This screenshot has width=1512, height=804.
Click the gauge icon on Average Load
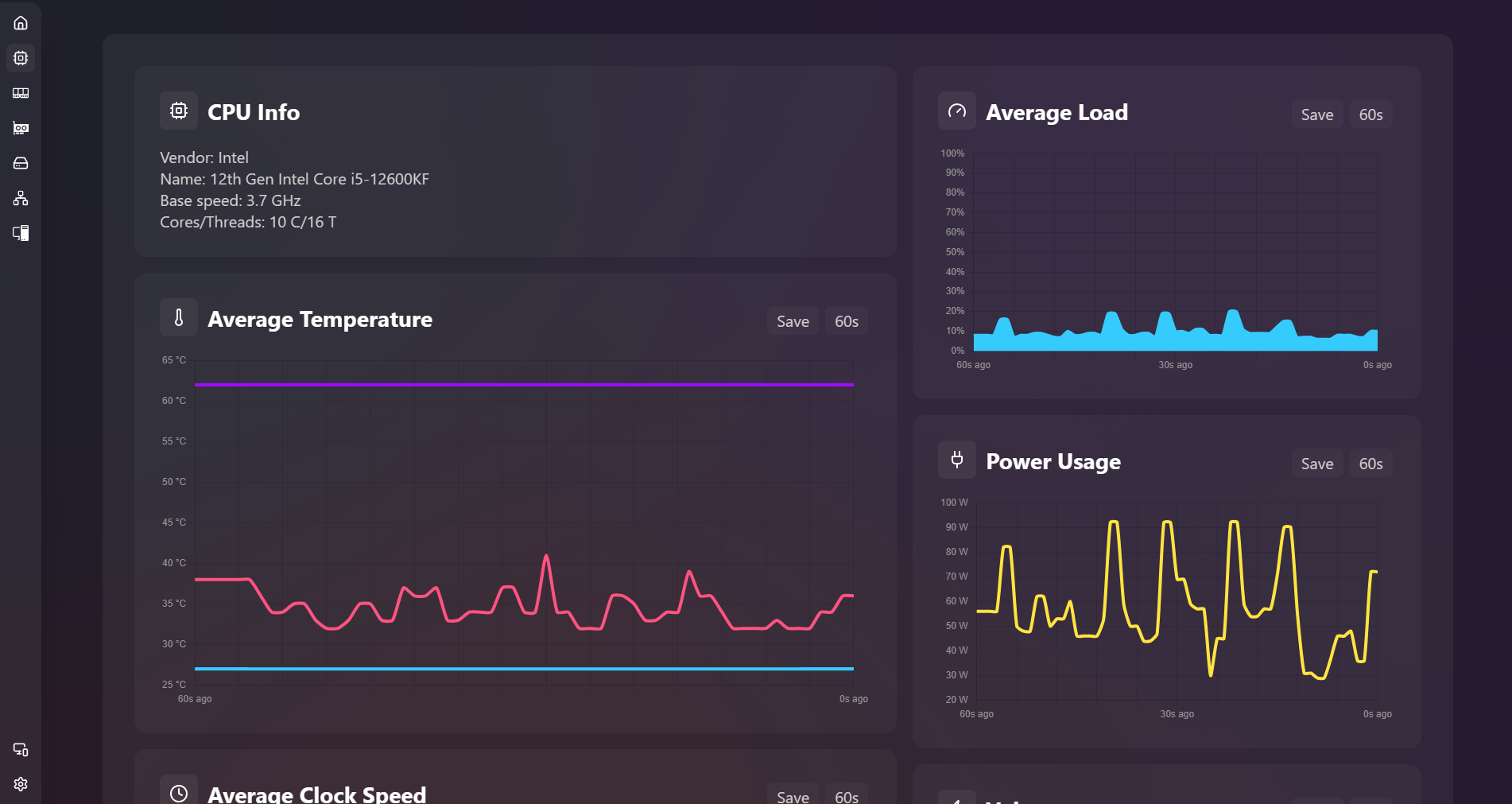coord(956,111)
